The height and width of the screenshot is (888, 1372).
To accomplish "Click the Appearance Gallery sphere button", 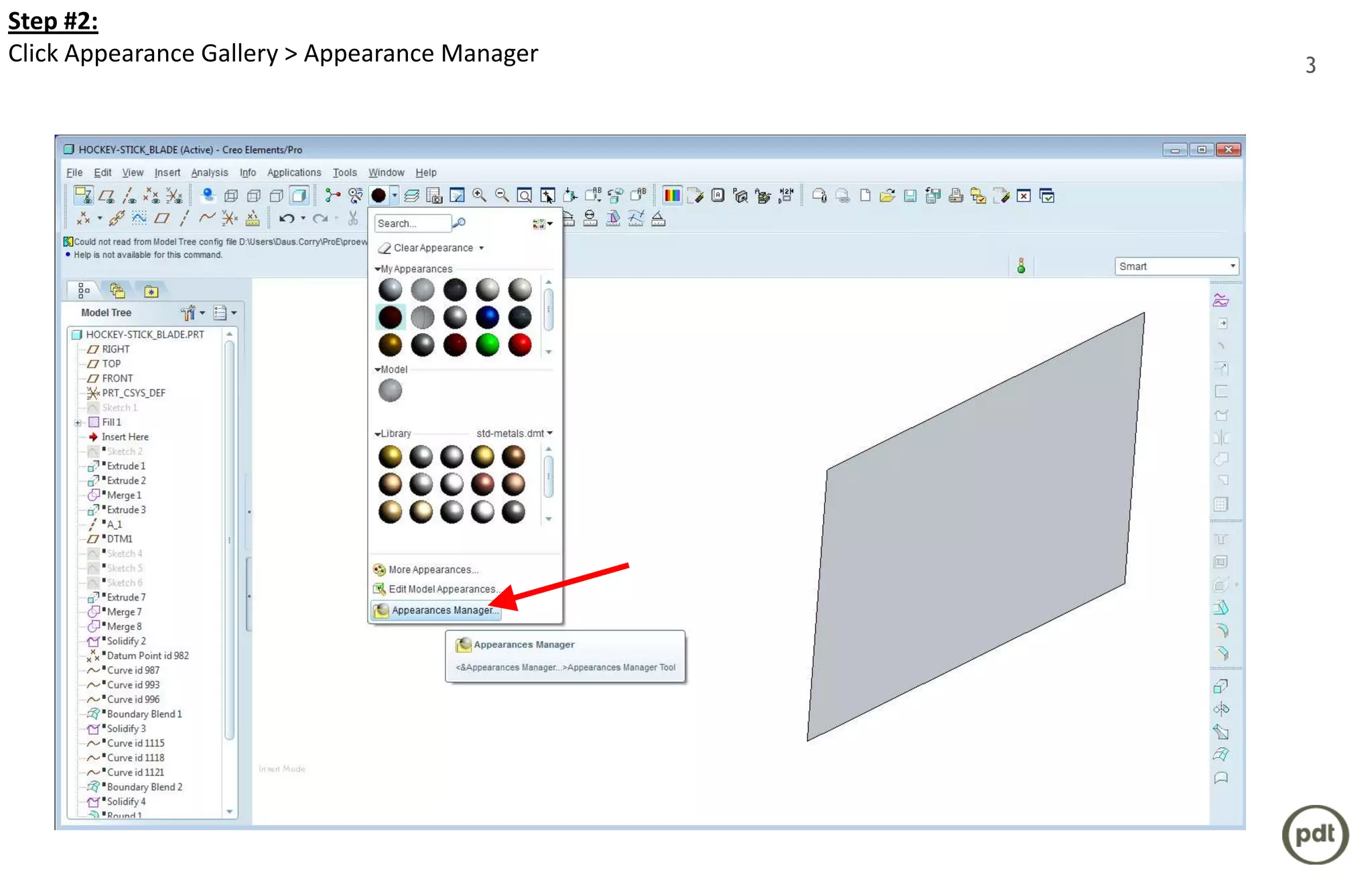I will [x=379, y=195].
